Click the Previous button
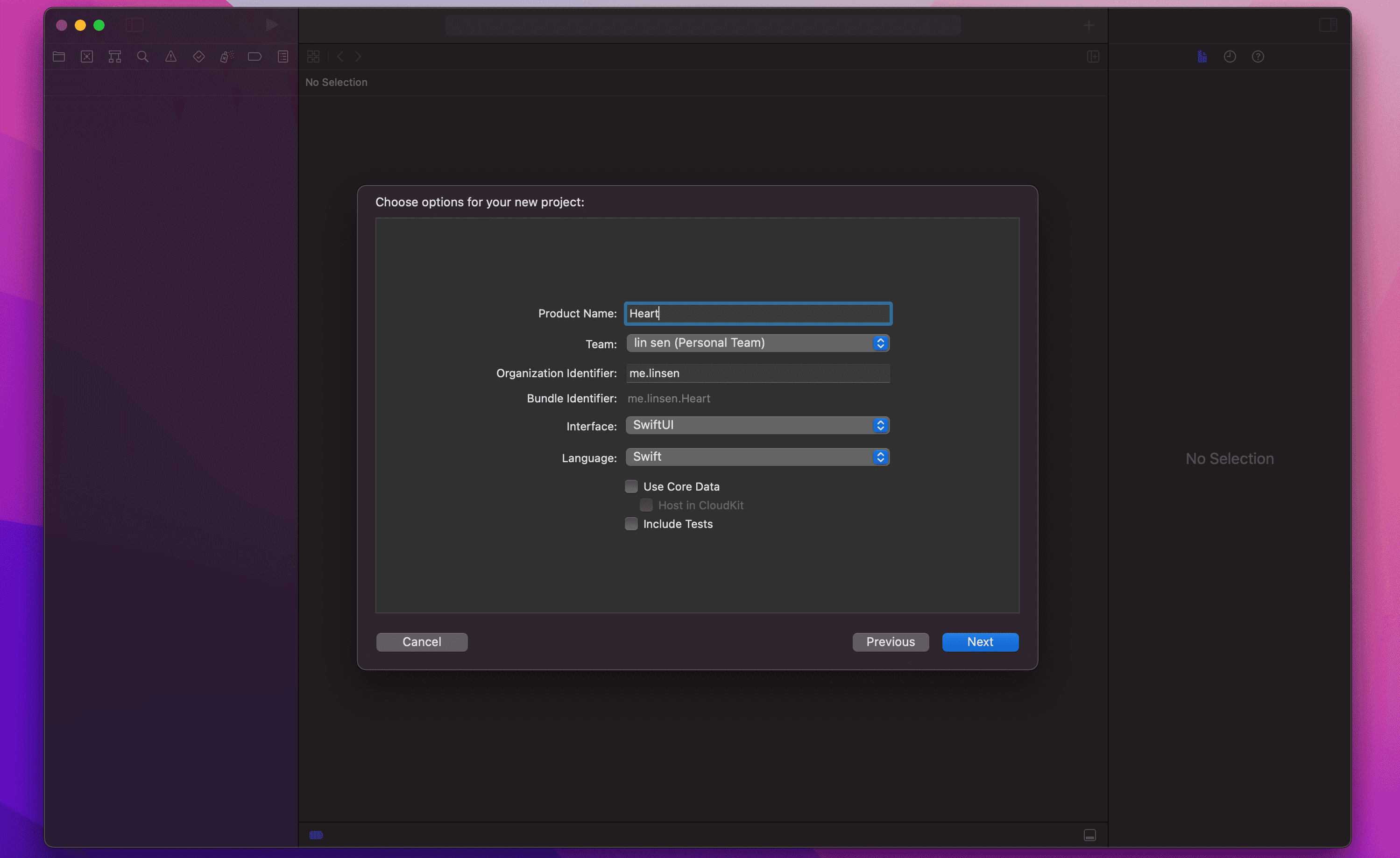Viewport: 1400px width, 858px height. [891, 642]
